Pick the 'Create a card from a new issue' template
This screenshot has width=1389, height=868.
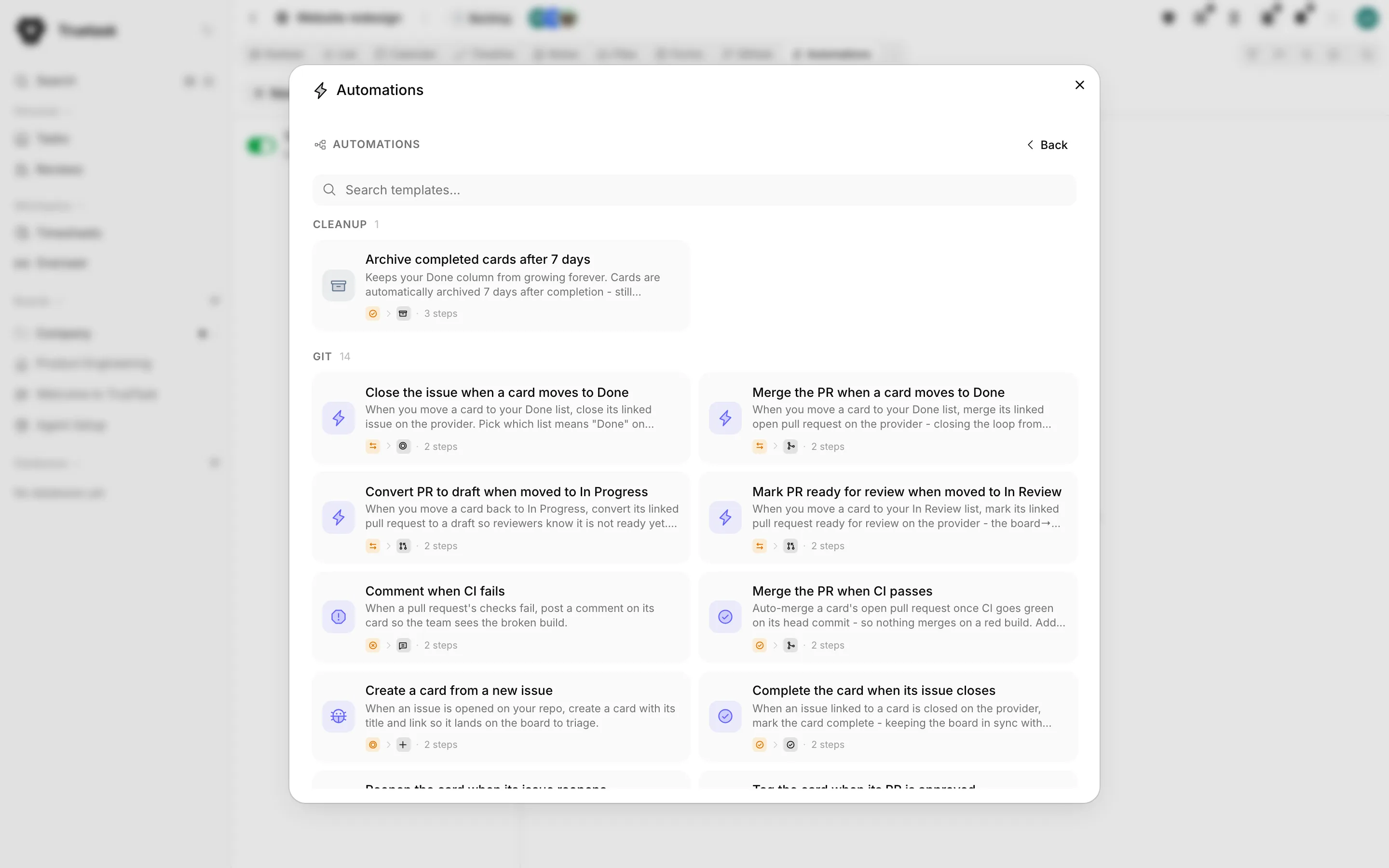(501, 716)
